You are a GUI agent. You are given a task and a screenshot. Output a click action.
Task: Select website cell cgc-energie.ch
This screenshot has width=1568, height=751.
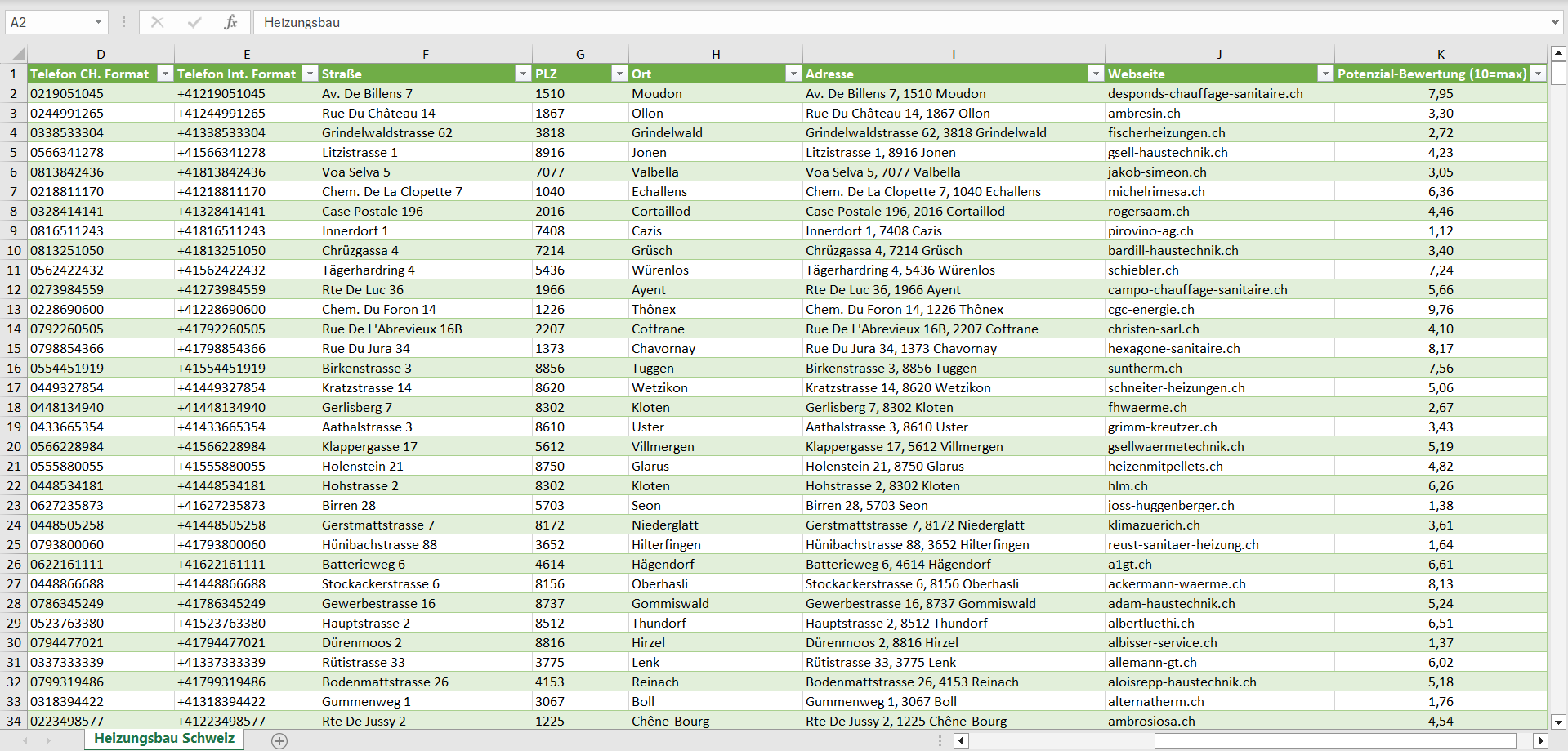click(x=1219, y=309)
